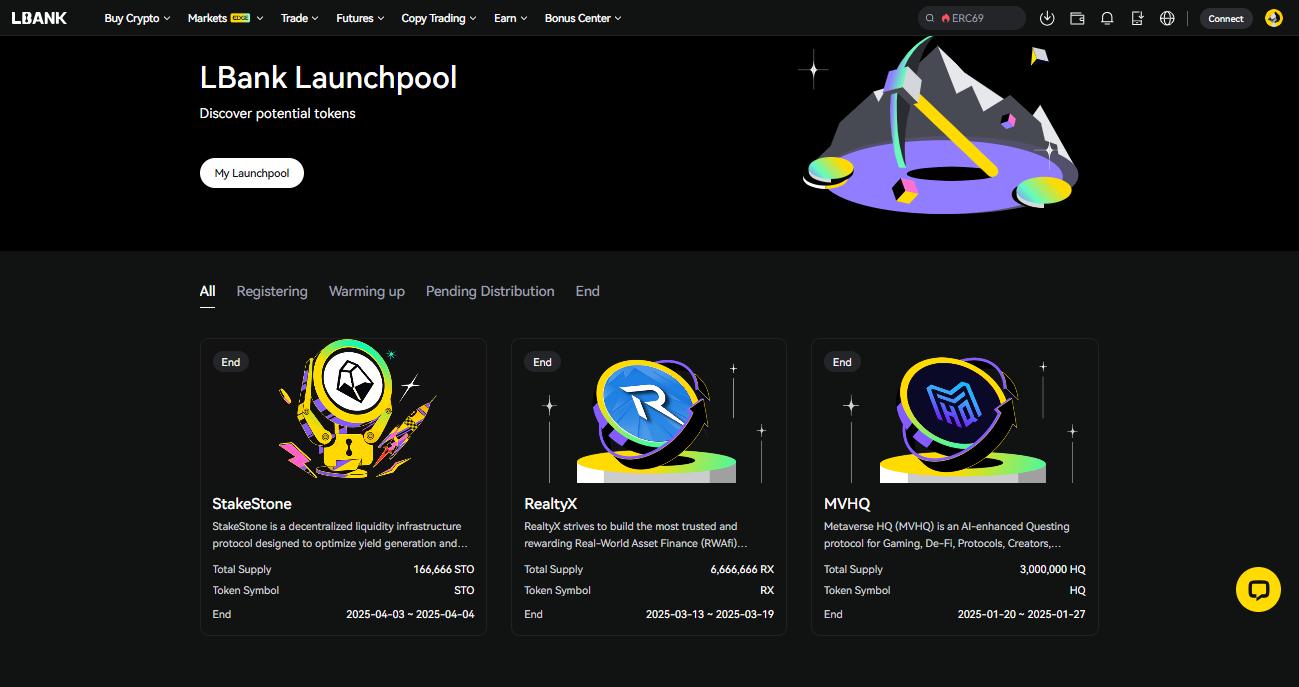Click the deposit/download arrow icon
Image resolution: width=1299 pixels, height=687 pixels.
coord(1047,18)
